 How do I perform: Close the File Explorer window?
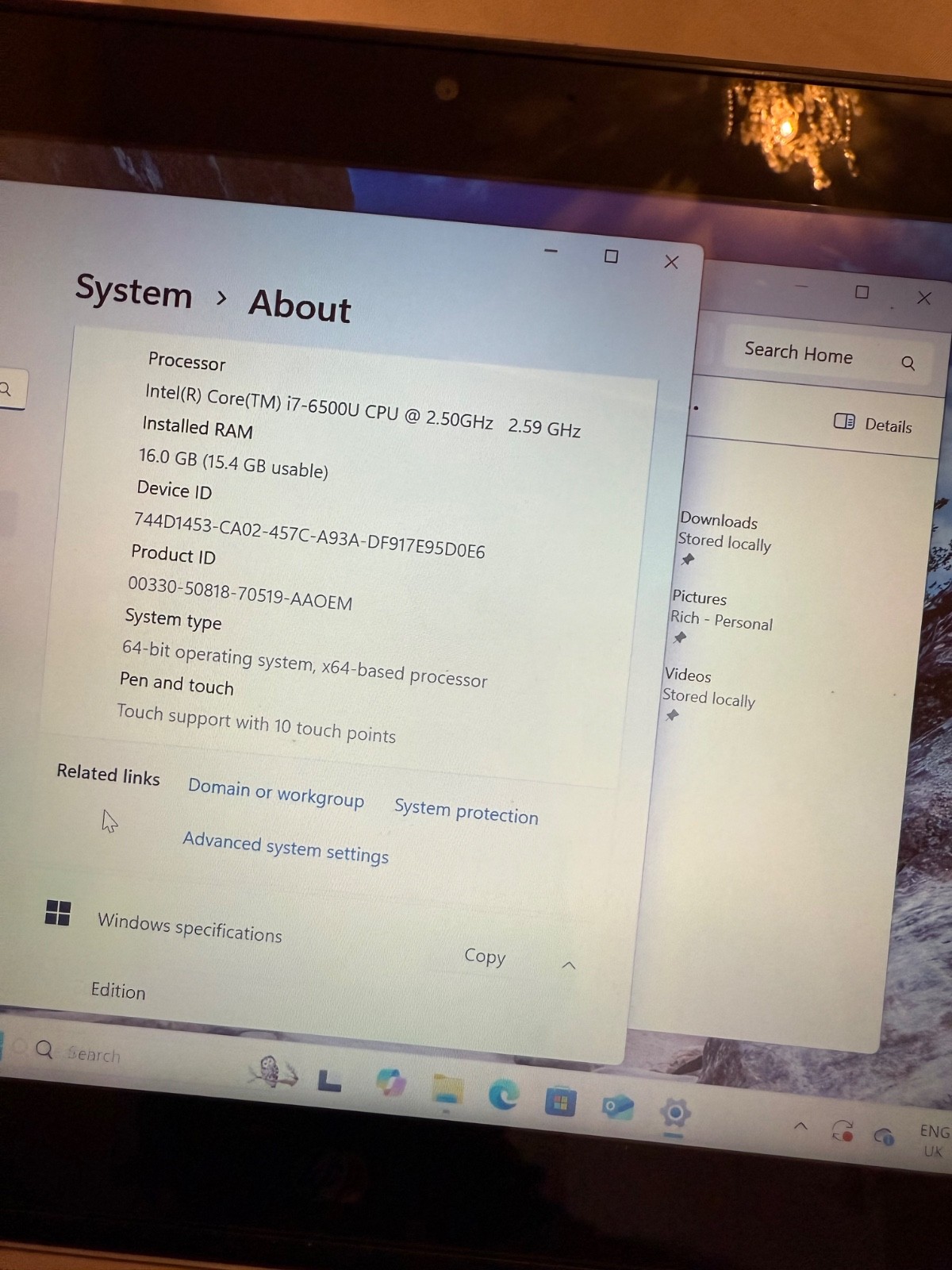924,298
